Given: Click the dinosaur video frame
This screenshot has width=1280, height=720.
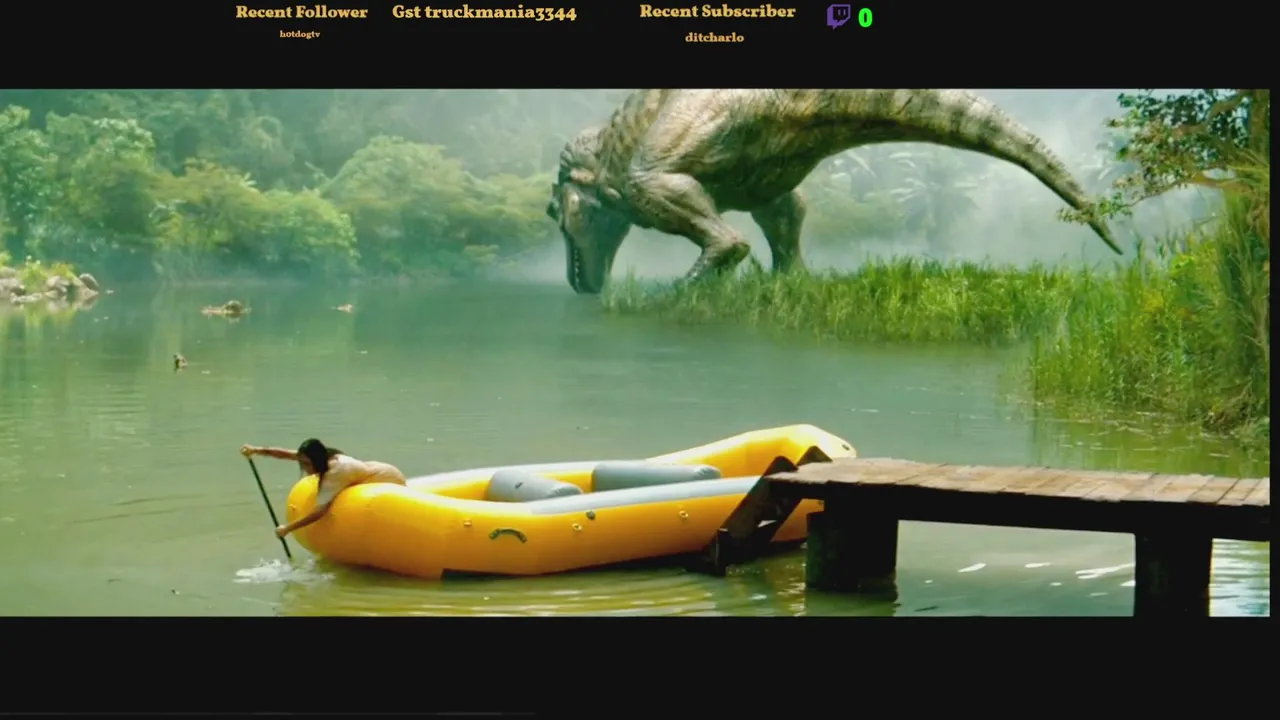Looking at the screenshot, I should [x=634, y=352].
